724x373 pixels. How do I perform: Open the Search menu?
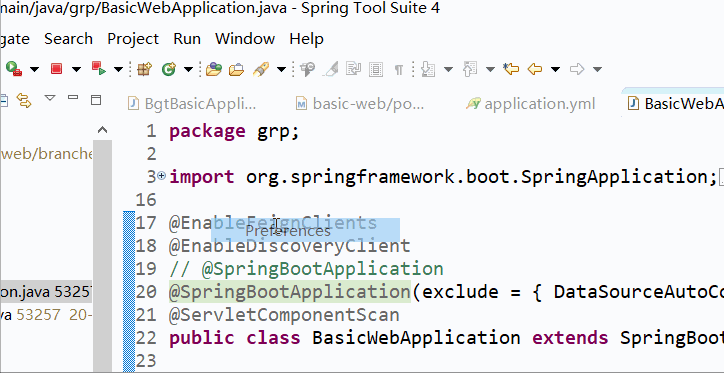coord(68,39)
